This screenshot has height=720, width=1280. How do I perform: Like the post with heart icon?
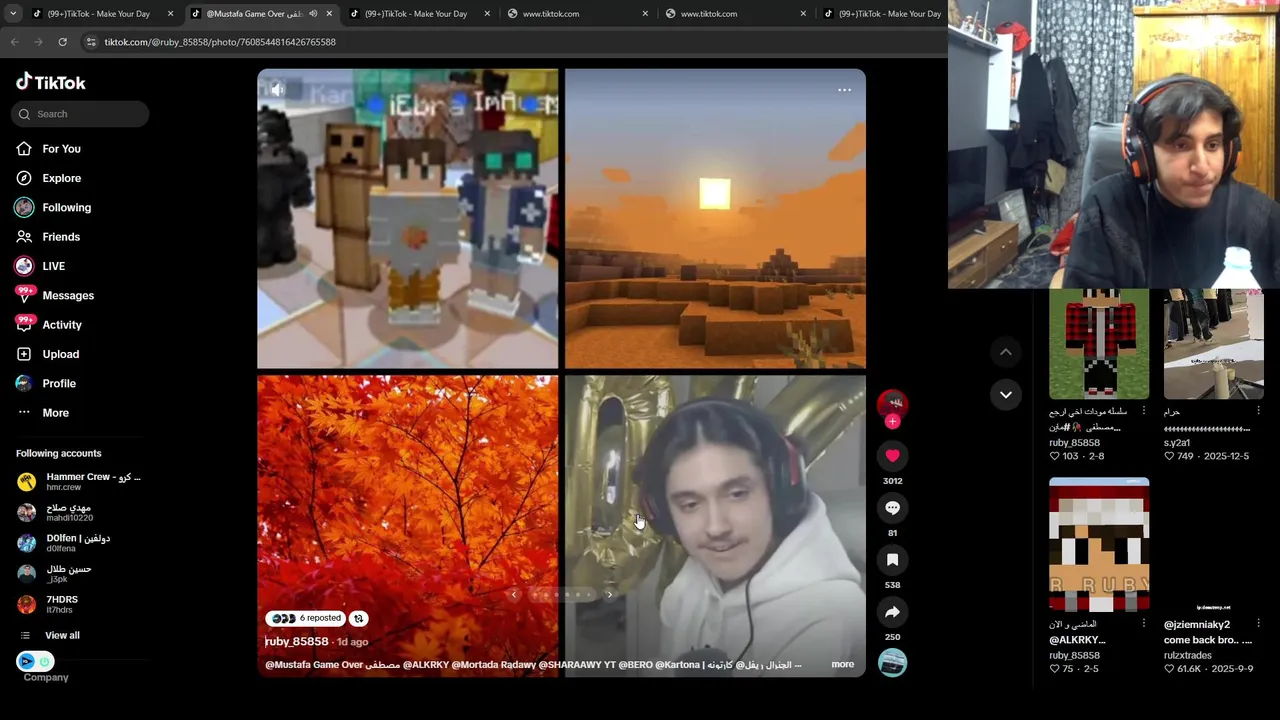pos(892,456)
